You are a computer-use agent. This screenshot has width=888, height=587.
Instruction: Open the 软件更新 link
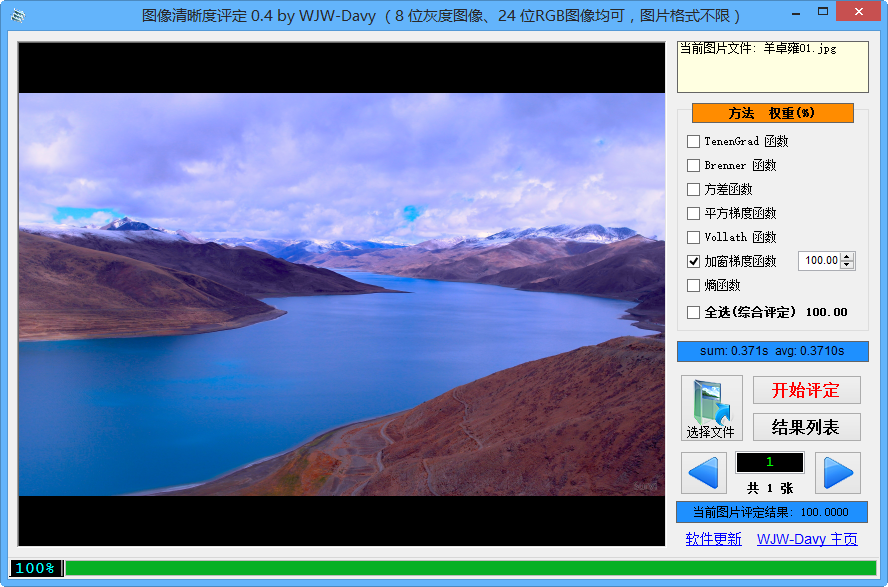(x=713, y=539)
